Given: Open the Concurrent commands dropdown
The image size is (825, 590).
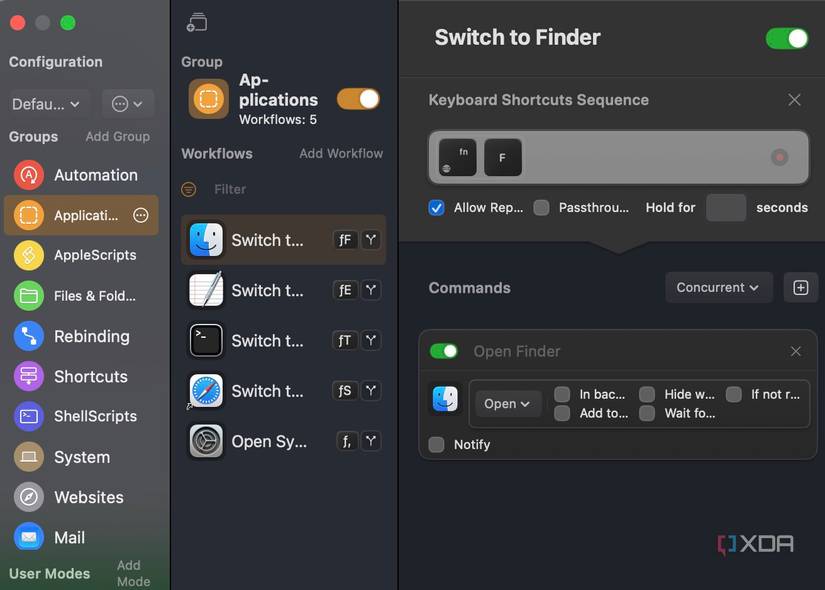Looking at the screenshot, I should click(718, 287).
